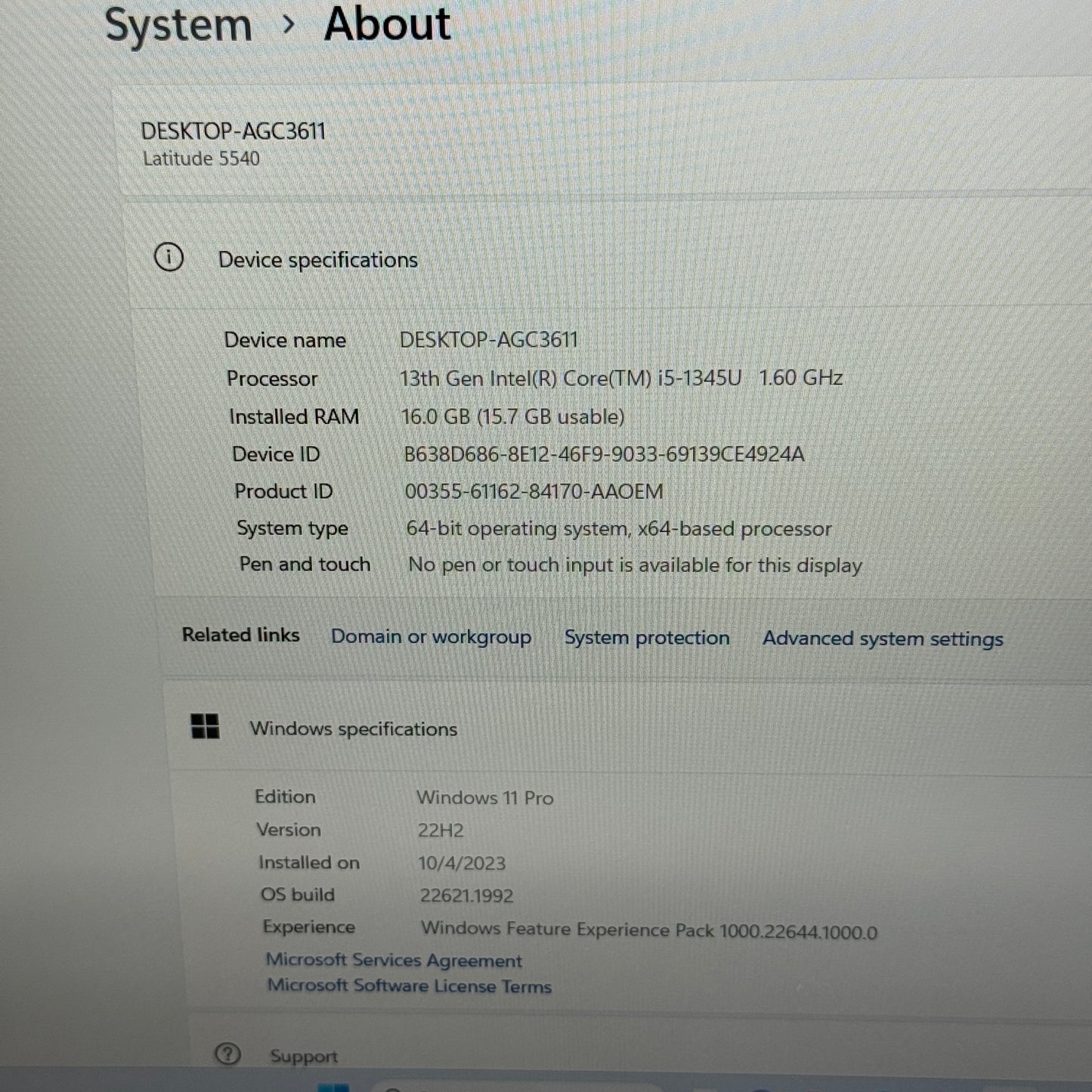Select the Edition value Windows 11 Pro
1092x1092 pixels.
pyautogui.click(x=485, y=798)
